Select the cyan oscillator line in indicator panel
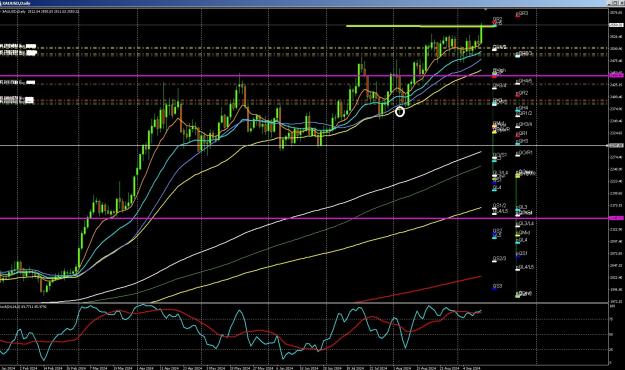Image resolution: width=625 pixels, height=370 pixels. point(239,312)
